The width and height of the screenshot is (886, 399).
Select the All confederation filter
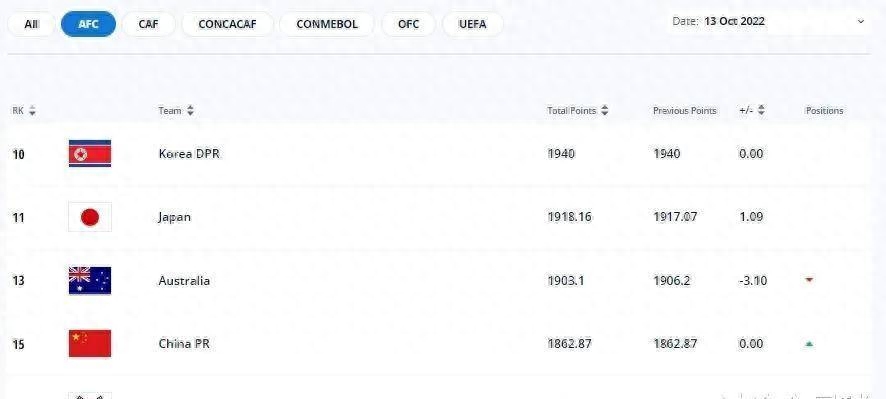point(32,25)
